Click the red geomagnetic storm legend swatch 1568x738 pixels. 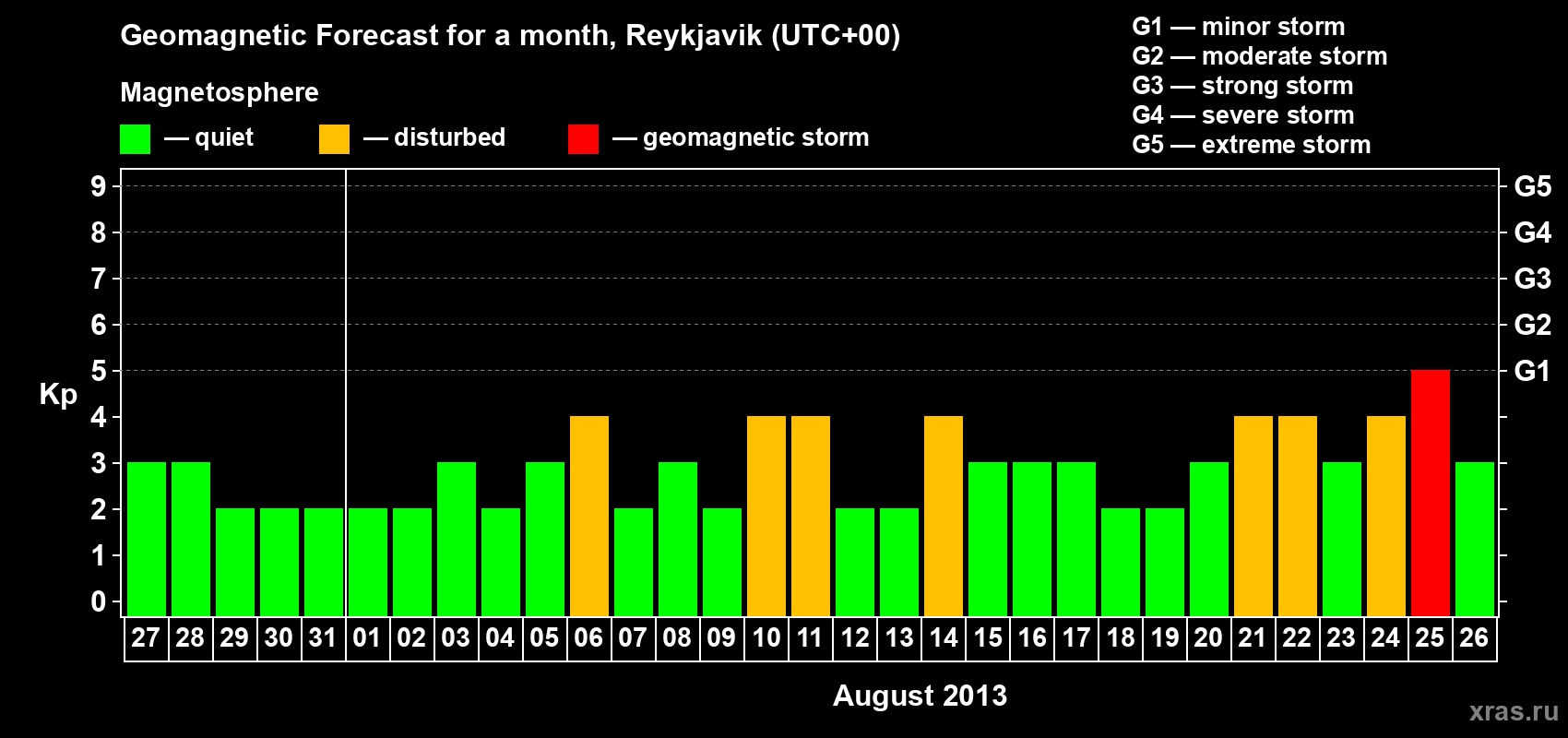[583, 139]
